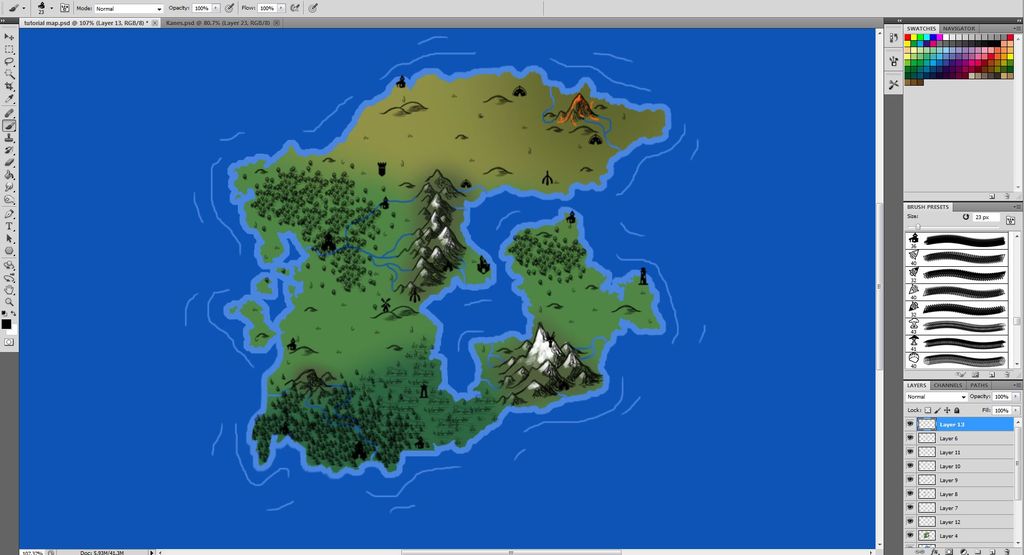Pick the Crop tool
This screenshot has width=1024, height=555.
[x=9, y=87]
